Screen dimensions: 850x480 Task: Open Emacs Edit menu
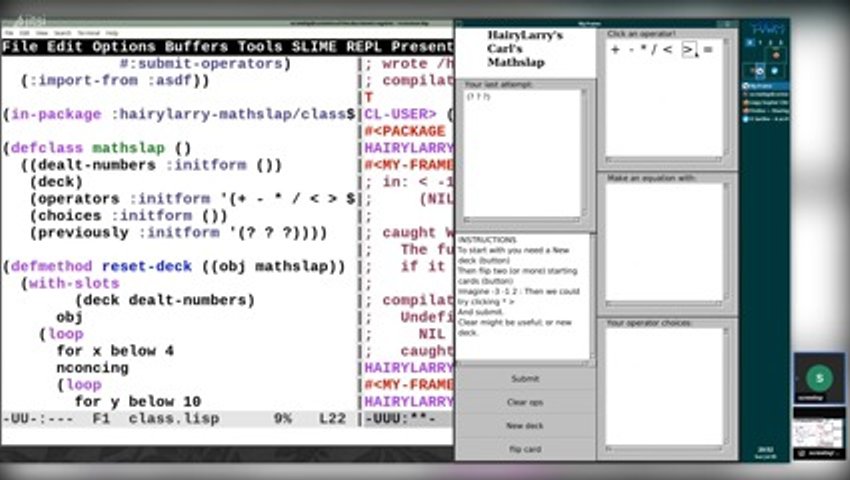pyautogui.click(x=65, y=47)
